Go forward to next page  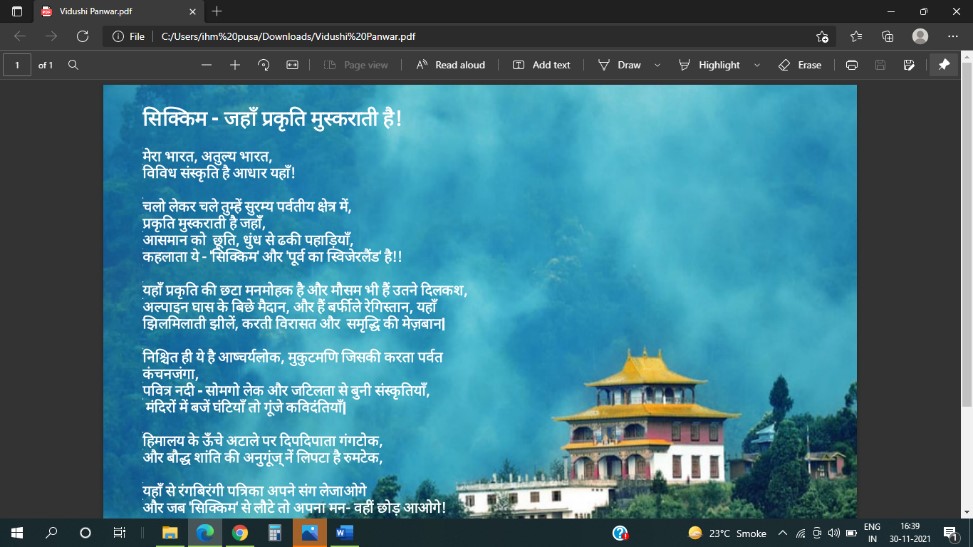(51, 37)
